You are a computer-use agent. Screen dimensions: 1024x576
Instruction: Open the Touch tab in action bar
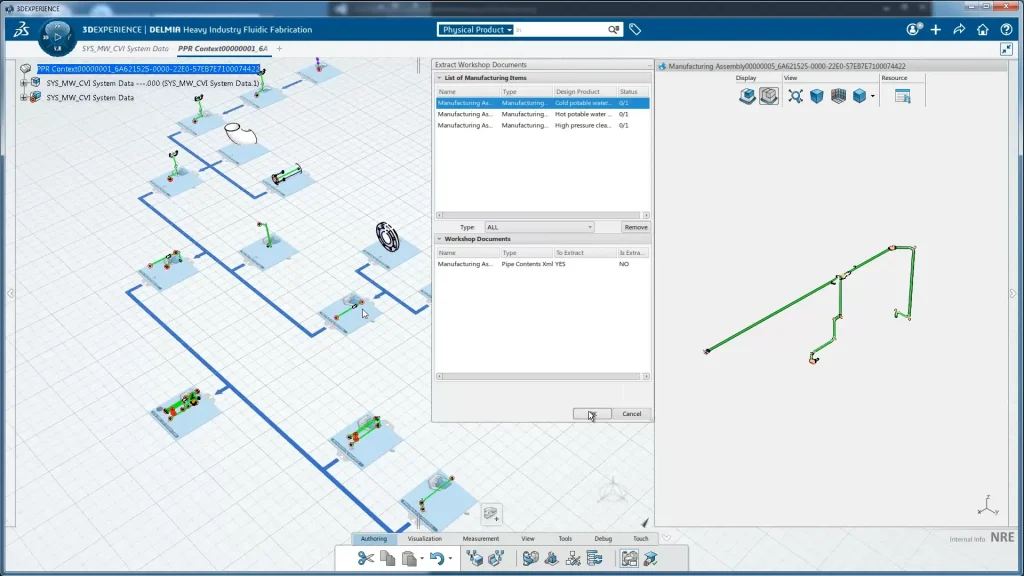pyautogui.click(x=641, y=539)
